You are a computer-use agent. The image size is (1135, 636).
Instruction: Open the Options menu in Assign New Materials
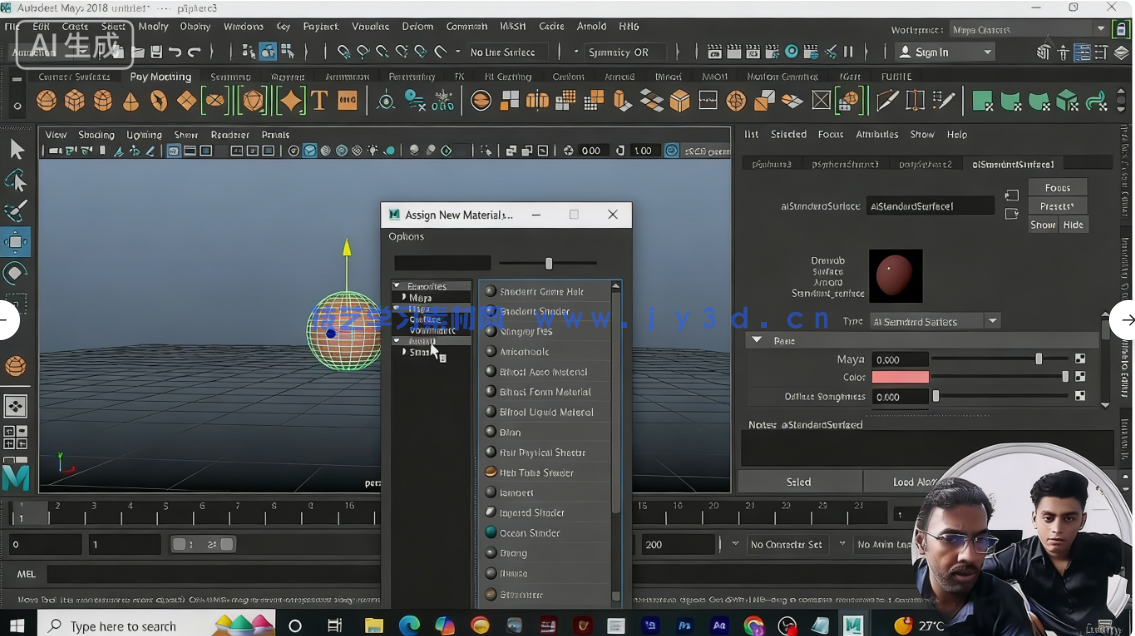pyautogui.click(x=406, y=237)
